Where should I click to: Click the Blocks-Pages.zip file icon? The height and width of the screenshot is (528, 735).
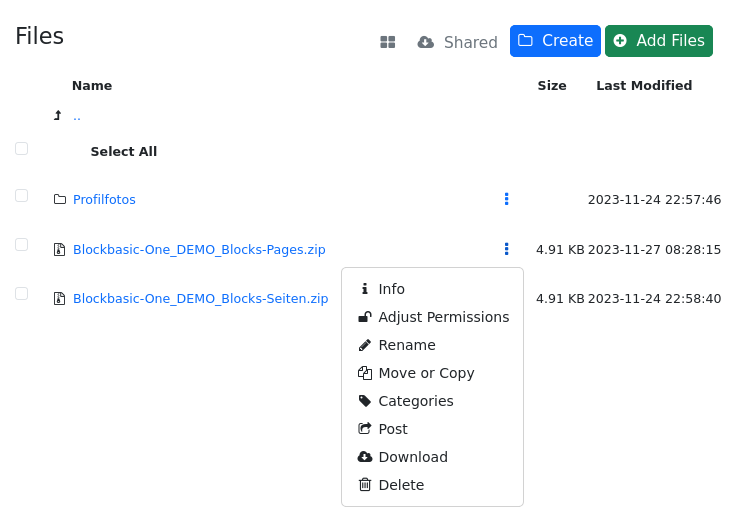point(59,250)
